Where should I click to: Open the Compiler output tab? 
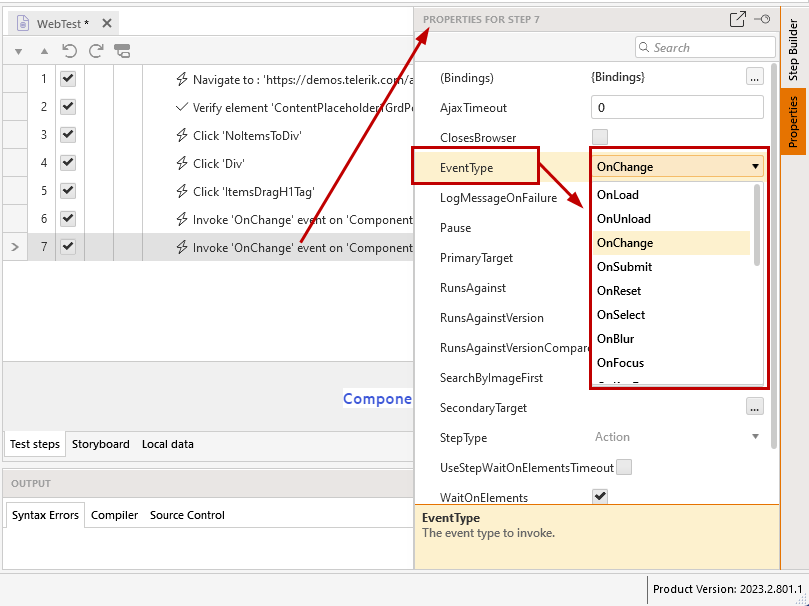tap(113, 515)
